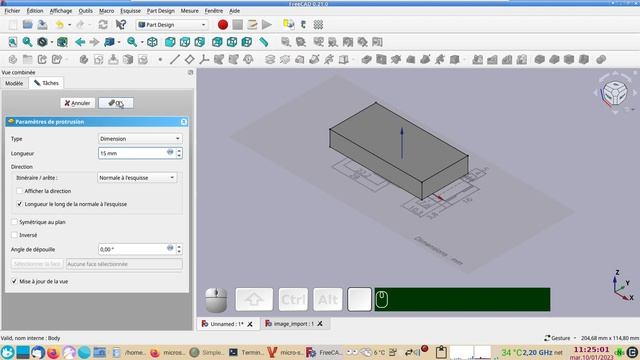The width and height of the screenshot is (640, 360).
Task: Open formula editor in Longueur field
Action: [x=170, y=153]
